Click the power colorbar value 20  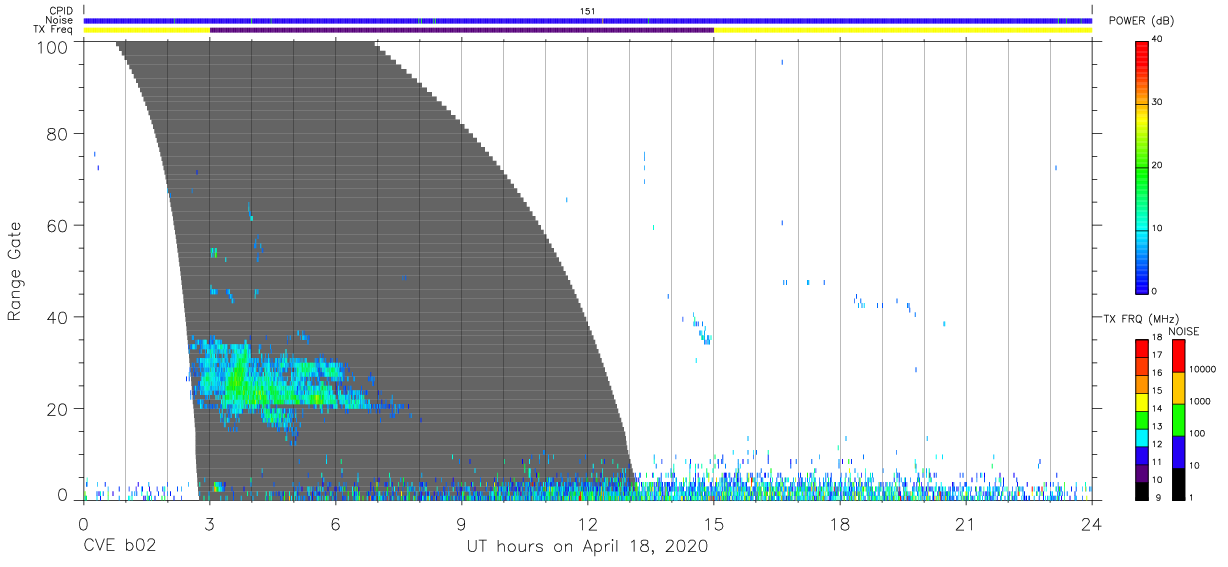(x=1158, y=165)
